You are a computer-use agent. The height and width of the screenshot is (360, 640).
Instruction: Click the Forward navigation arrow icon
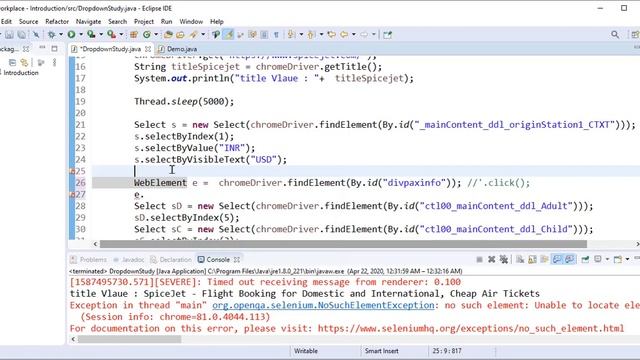(364, 35)
